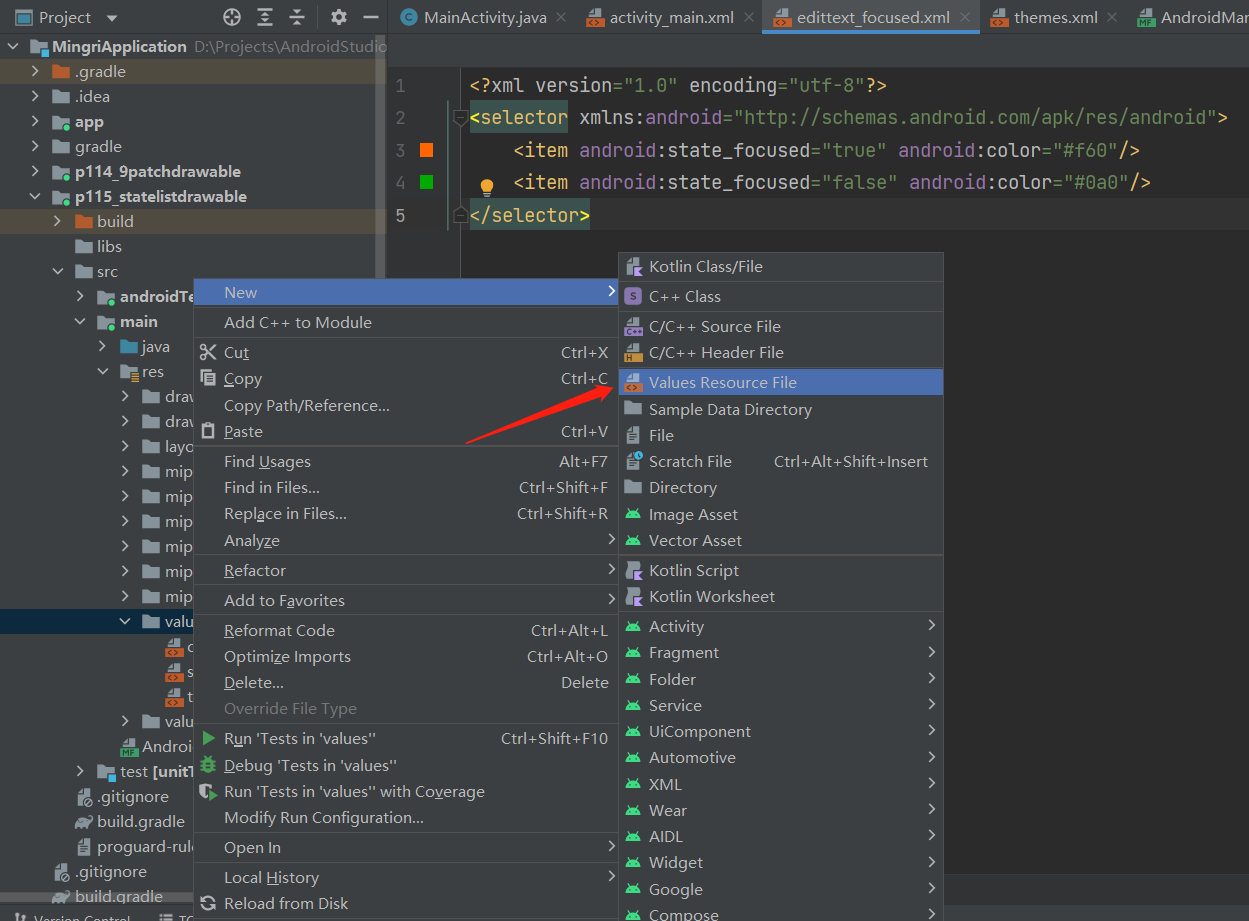Select Kotlin Script item
This screenshot has width=1249, height=921.
pos(781,570)
